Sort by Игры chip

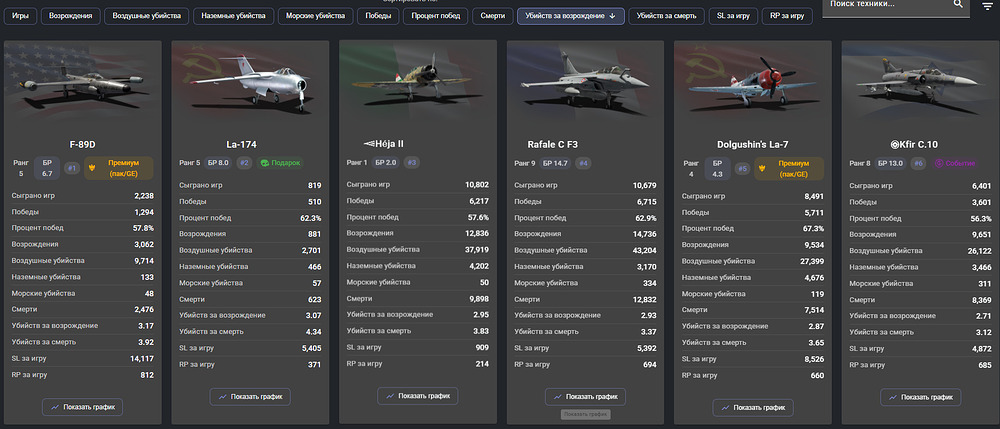20,16
